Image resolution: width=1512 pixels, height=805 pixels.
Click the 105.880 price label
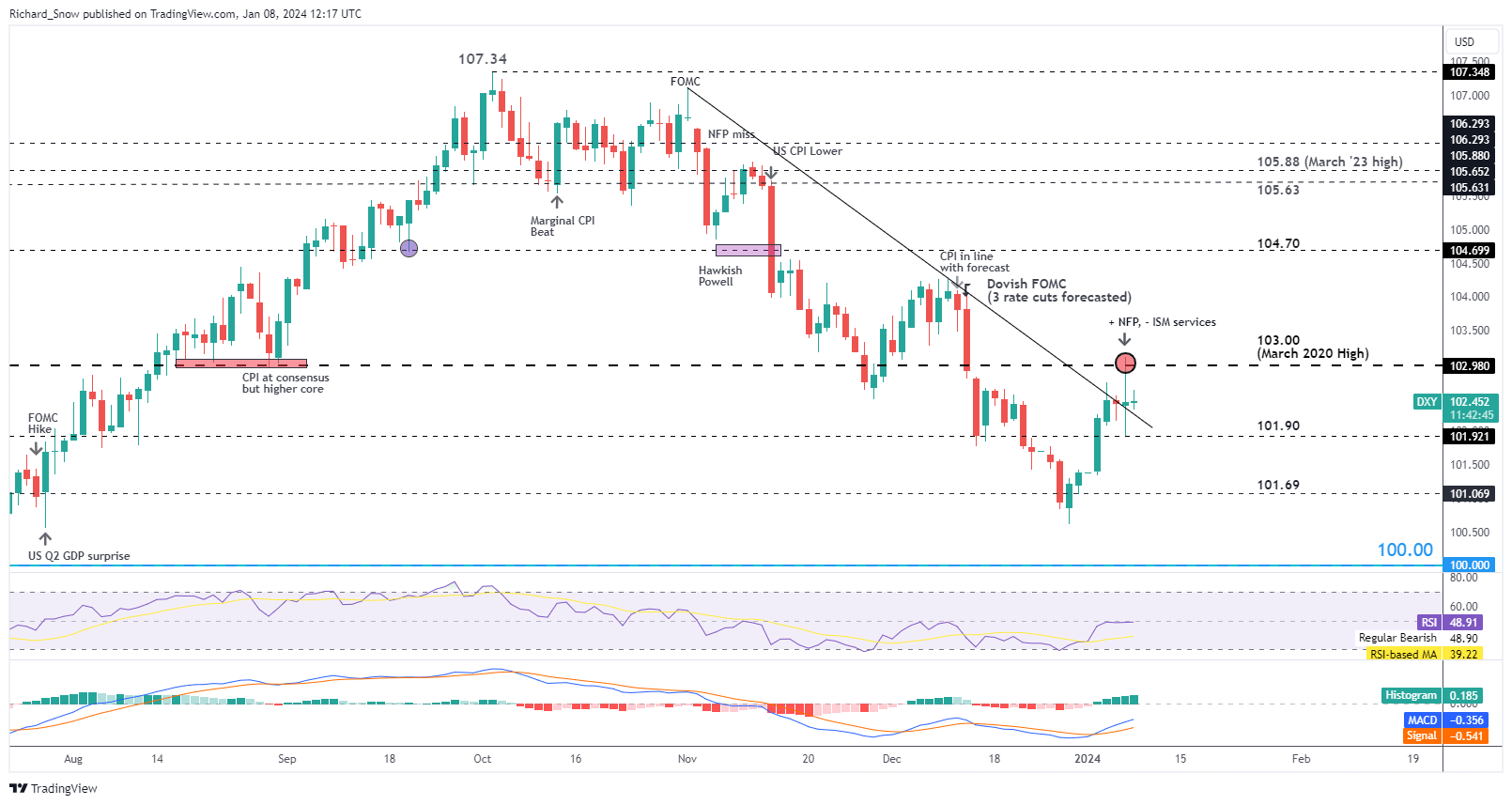[x=1469, y=156]
